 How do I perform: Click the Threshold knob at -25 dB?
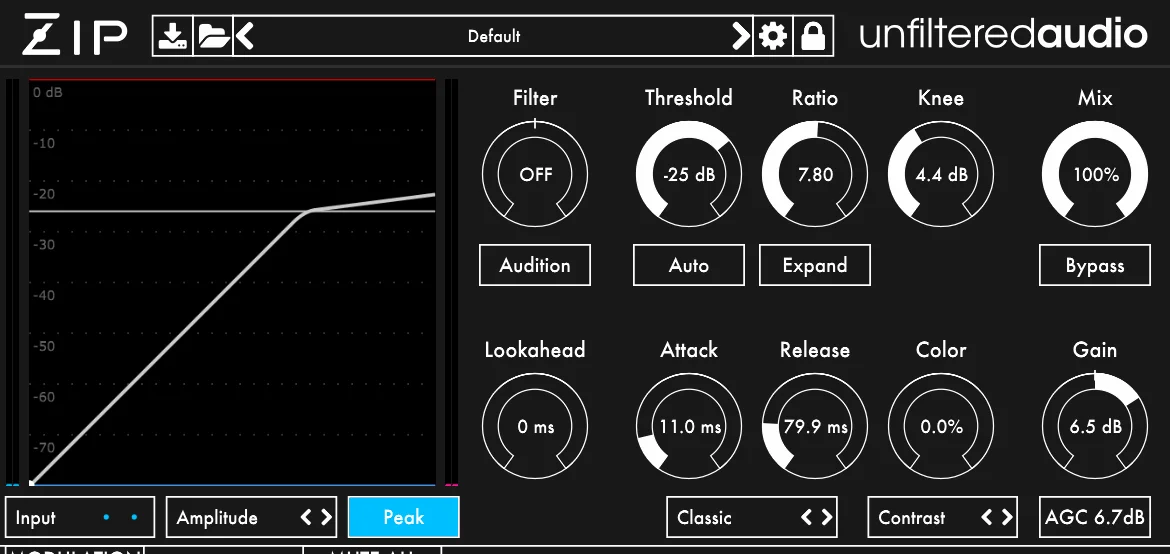689,174
